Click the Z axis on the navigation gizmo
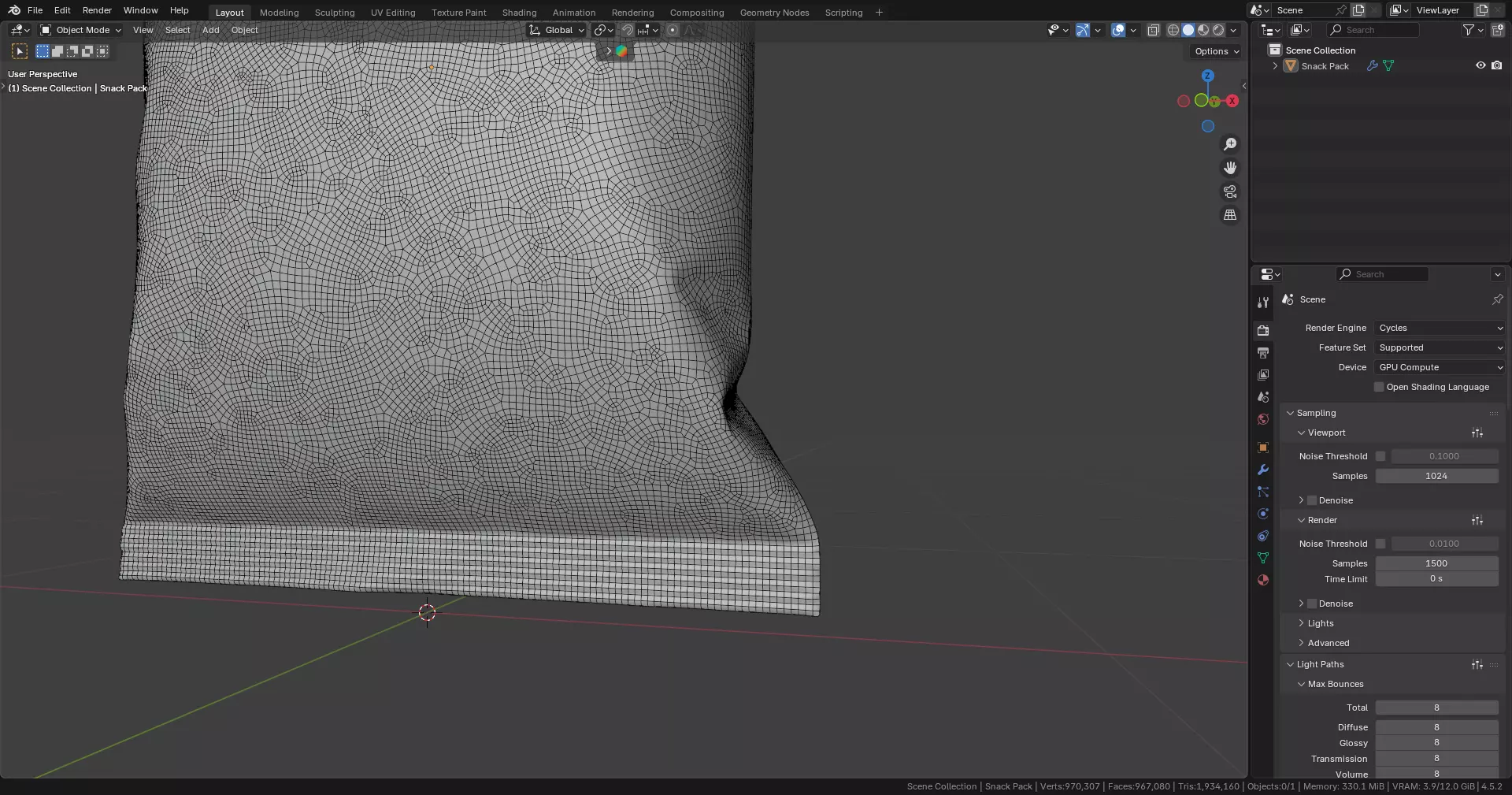The height and width of the screenshot is (795, 1512). [x=1207, y=76]
